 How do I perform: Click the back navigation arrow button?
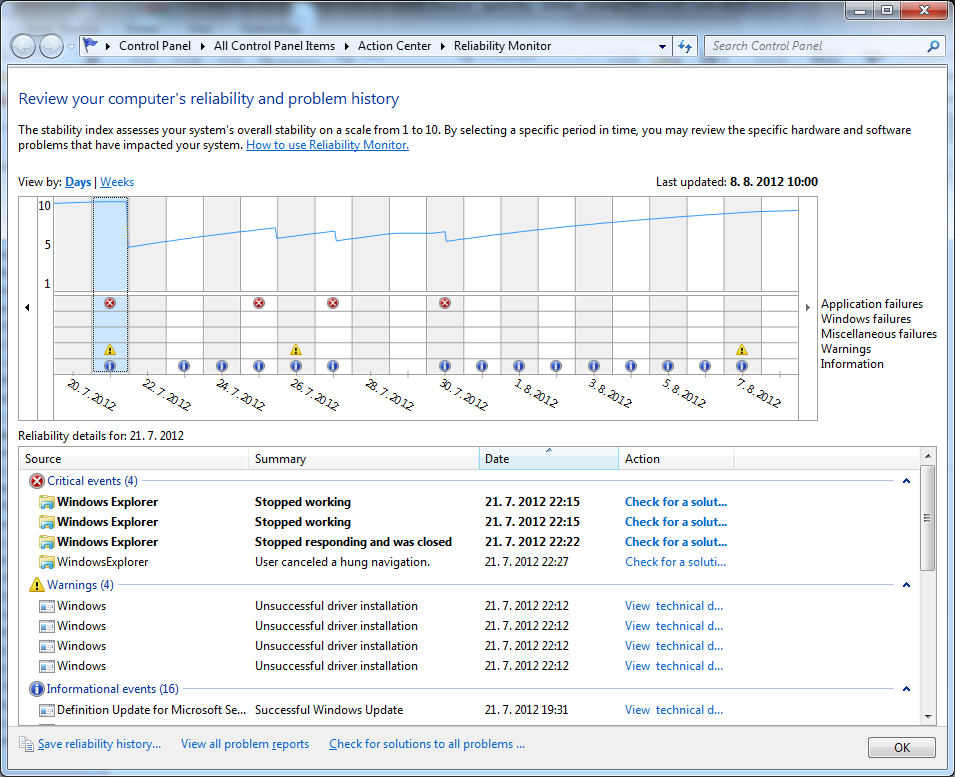coord(24,46)
